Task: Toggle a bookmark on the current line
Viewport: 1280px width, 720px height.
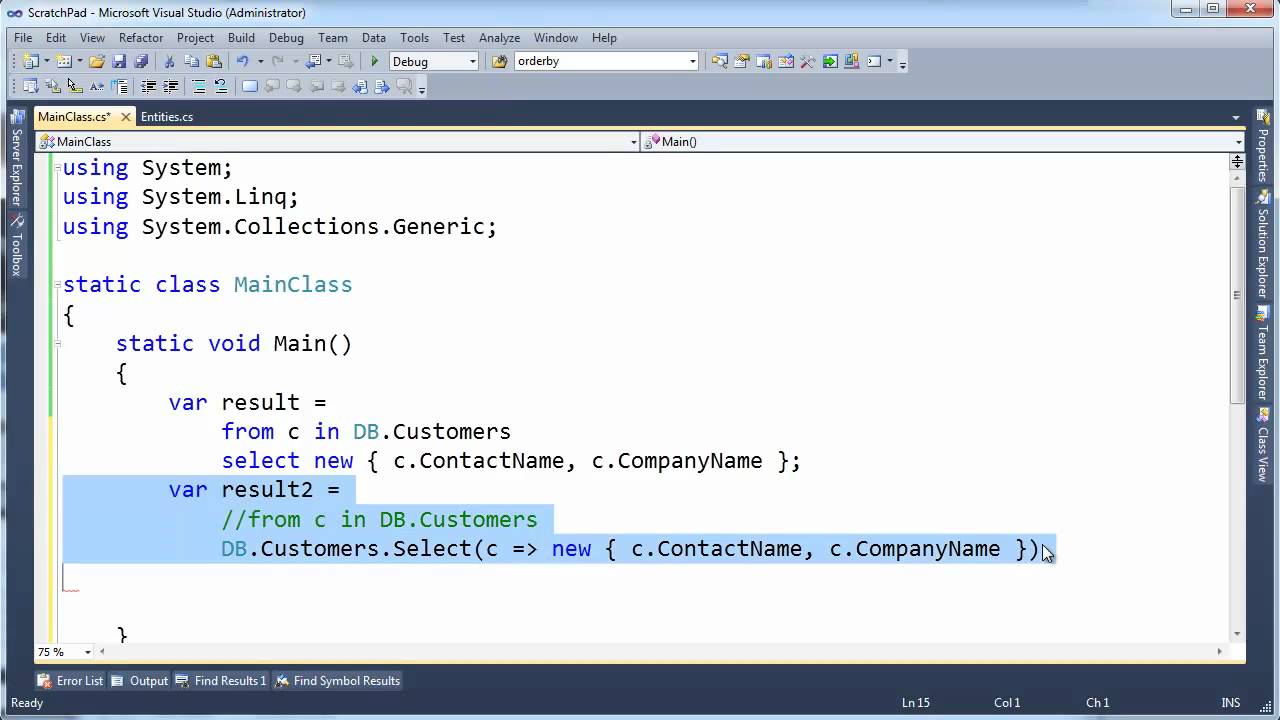Action: (250, 87)
